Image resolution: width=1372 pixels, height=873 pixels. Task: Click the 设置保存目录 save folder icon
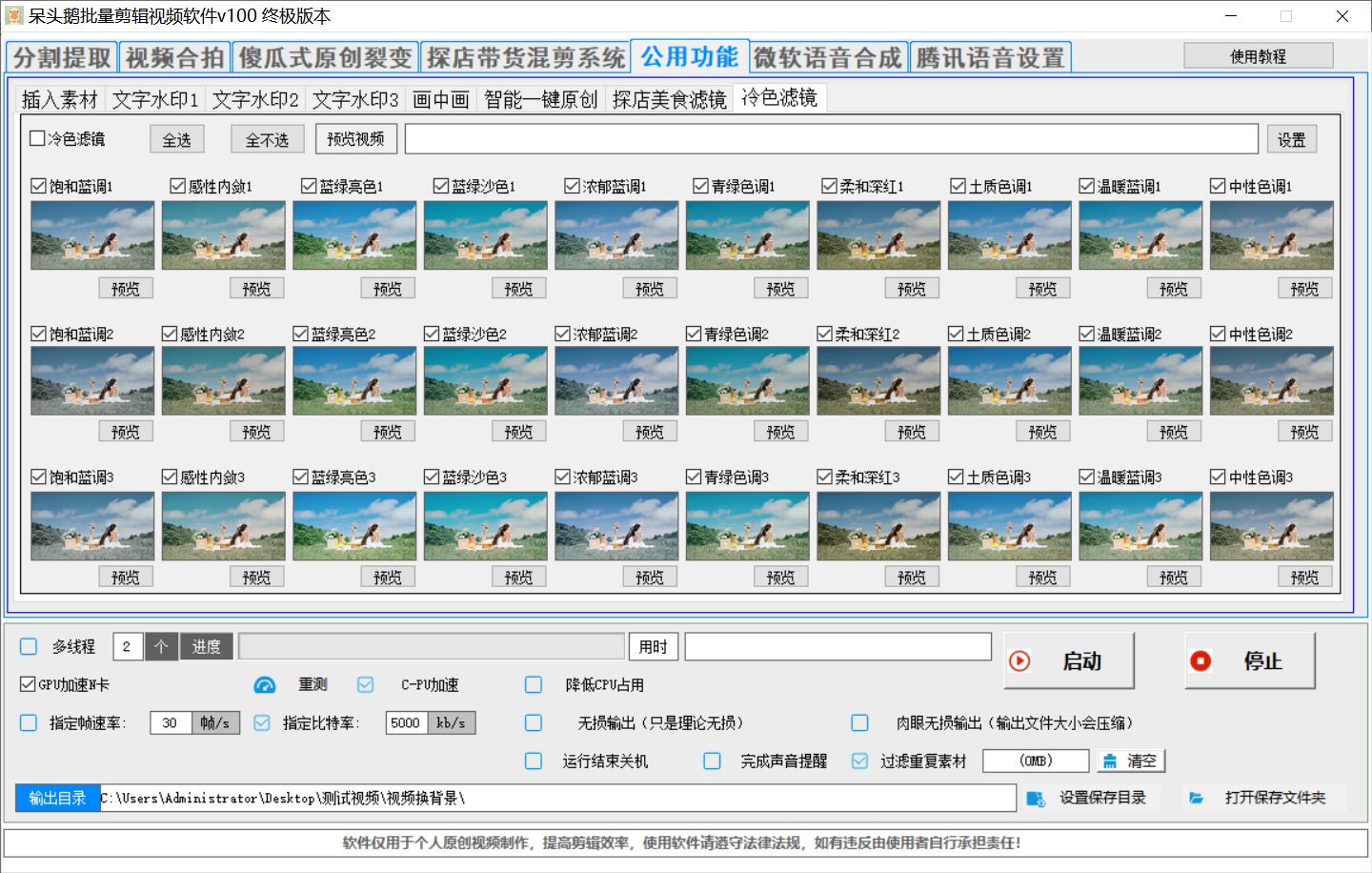[x=1036, y=798]
